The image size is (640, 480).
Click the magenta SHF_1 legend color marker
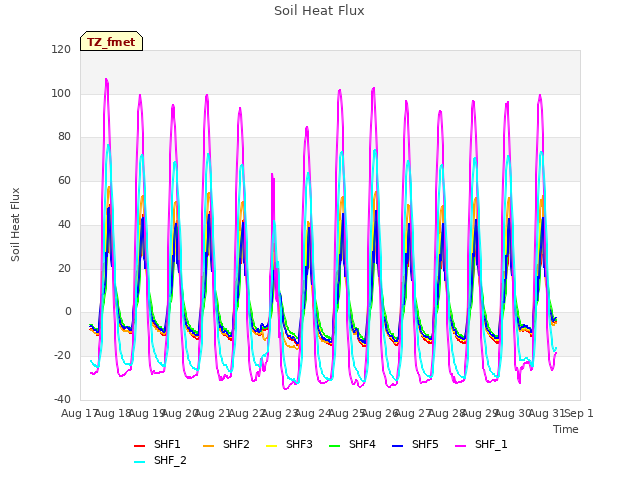pyautogui.click(x=460, y=446)
